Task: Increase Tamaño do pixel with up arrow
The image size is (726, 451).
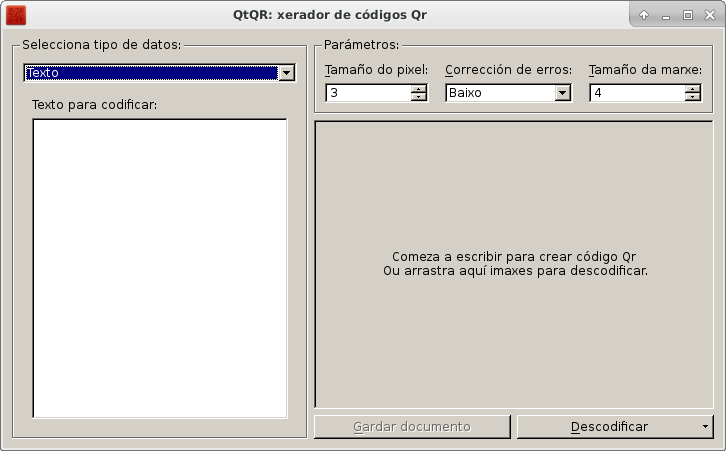Action: (418, 89)
